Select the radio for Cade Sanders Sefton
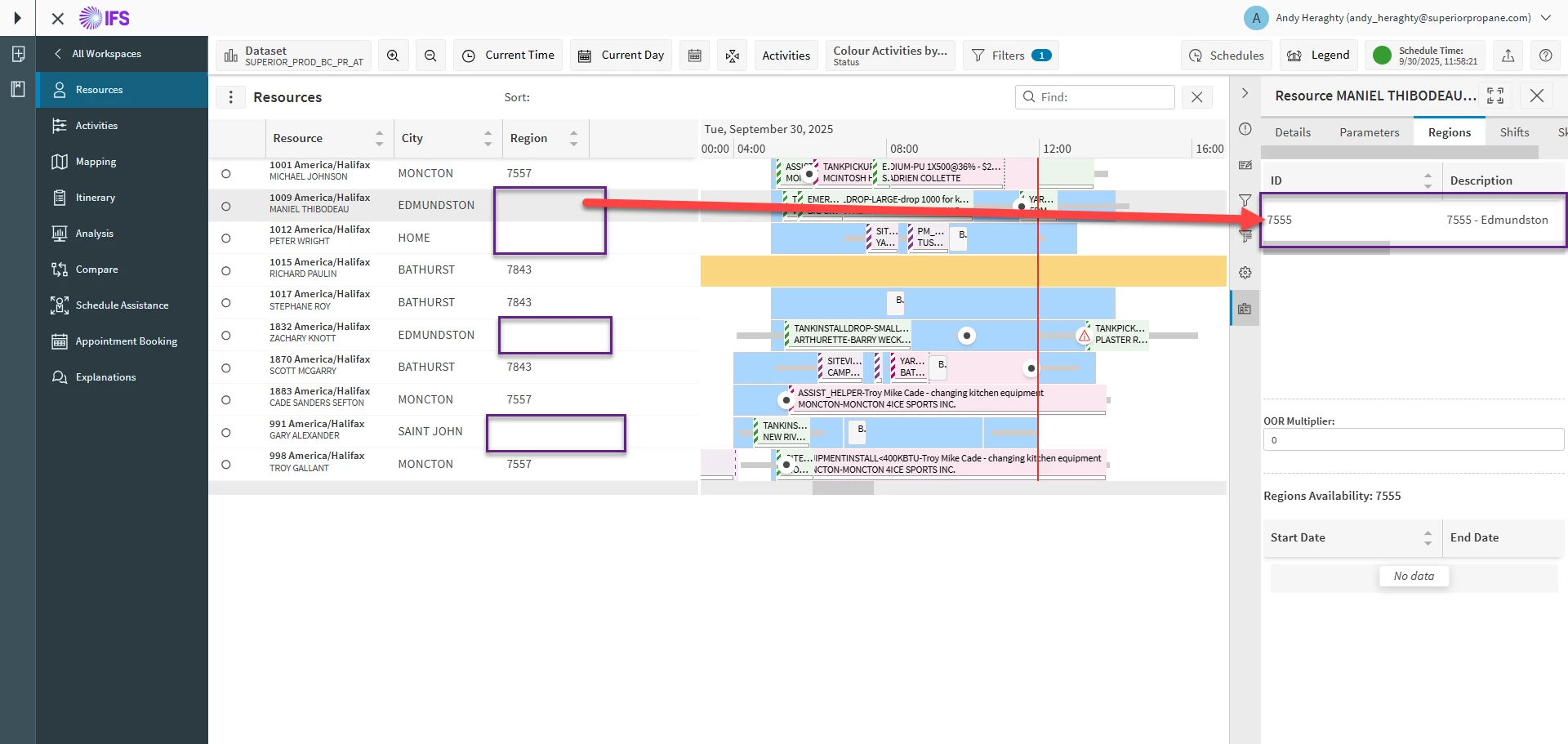The height and width of the screenshot is (744, 1568). point(226,400)
